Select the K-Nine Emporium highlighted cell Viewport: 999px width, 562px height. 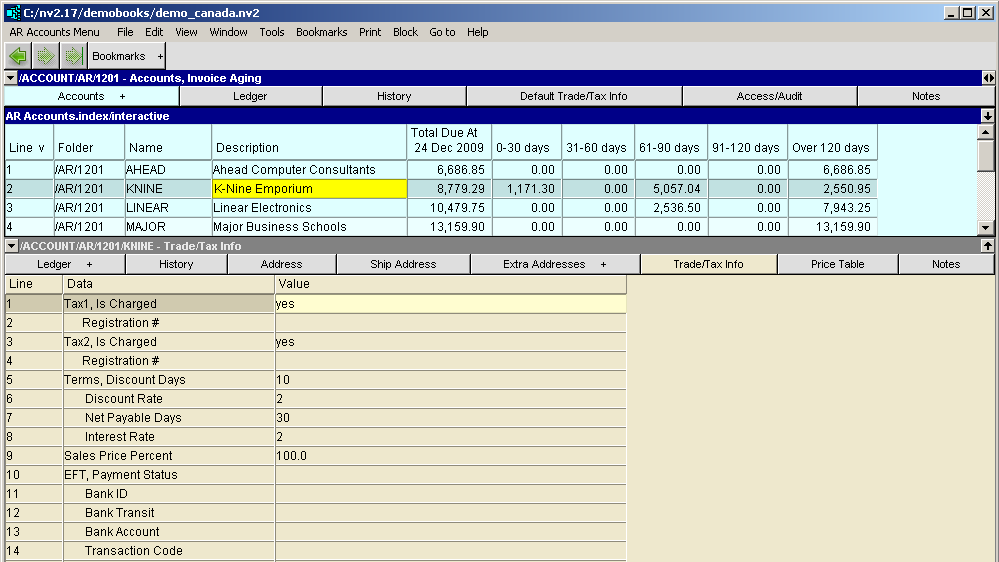pos(309,189)
